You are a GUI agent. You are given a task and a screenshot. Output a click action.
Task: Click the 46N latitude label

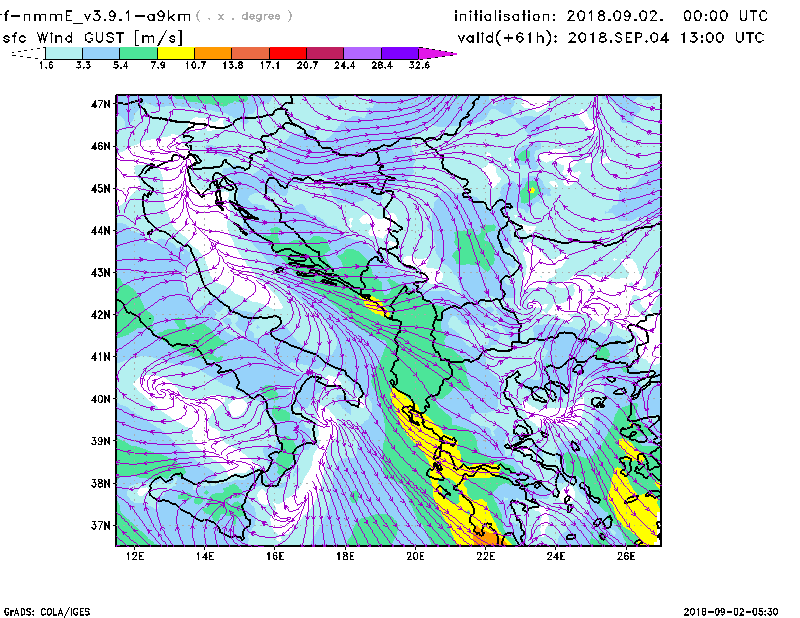(101, 146)
